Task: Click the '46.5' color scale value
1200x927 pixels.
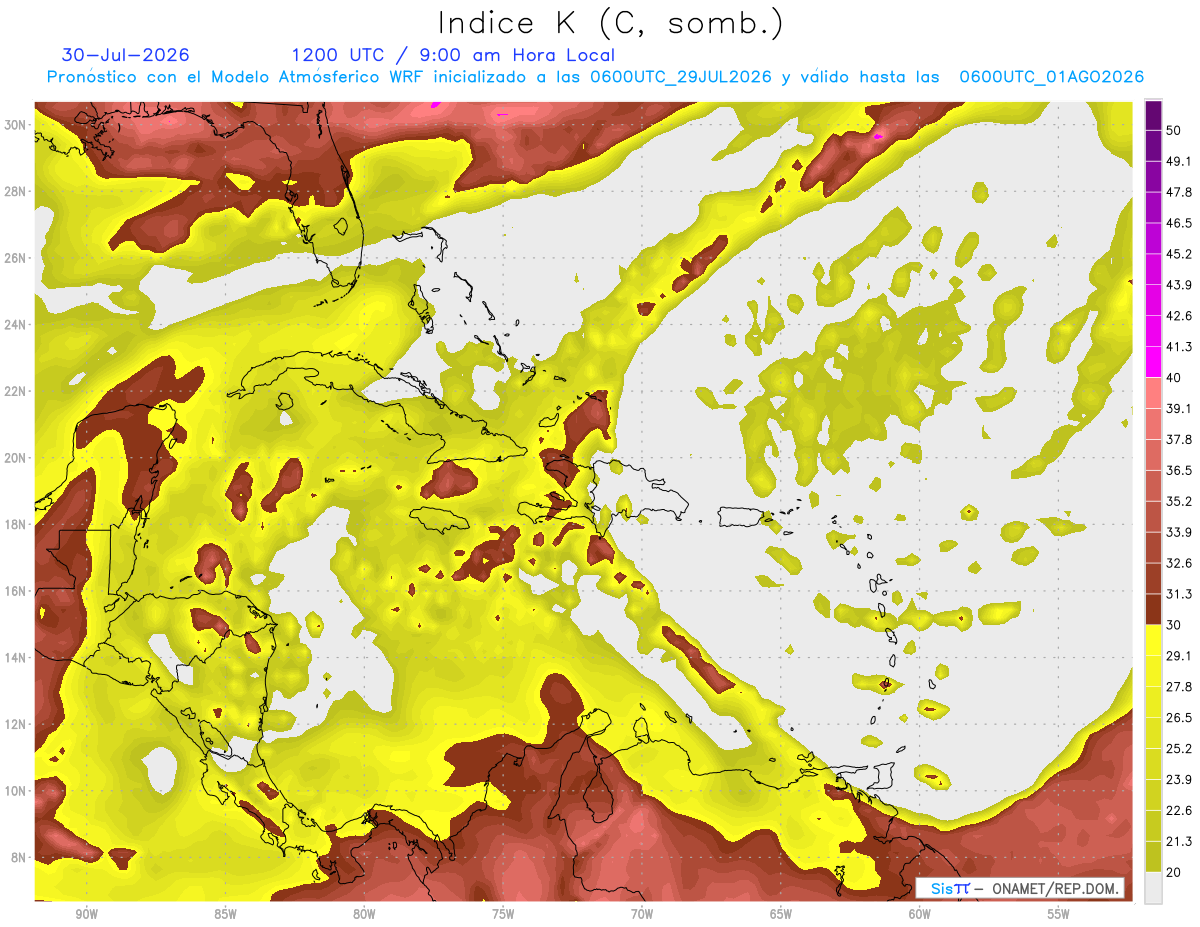Action: point(1179,223)
